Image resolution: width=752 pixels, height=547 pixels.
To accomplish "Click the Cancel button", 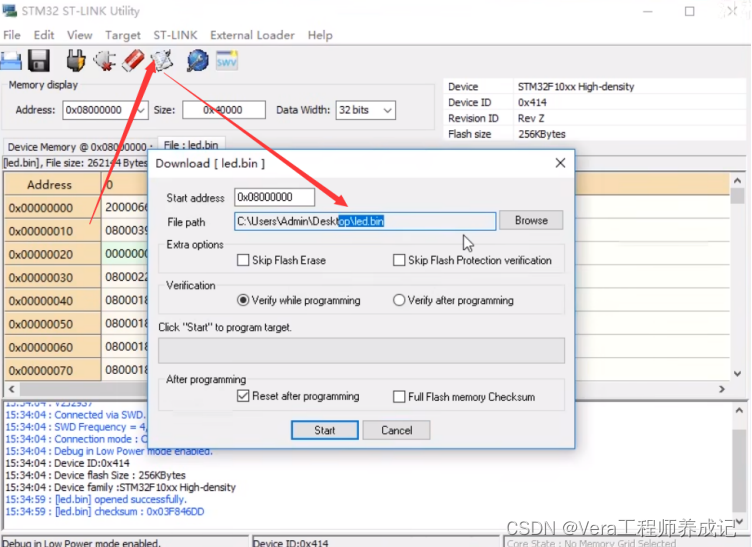I will pyautogui.click(x=397, y=430).
